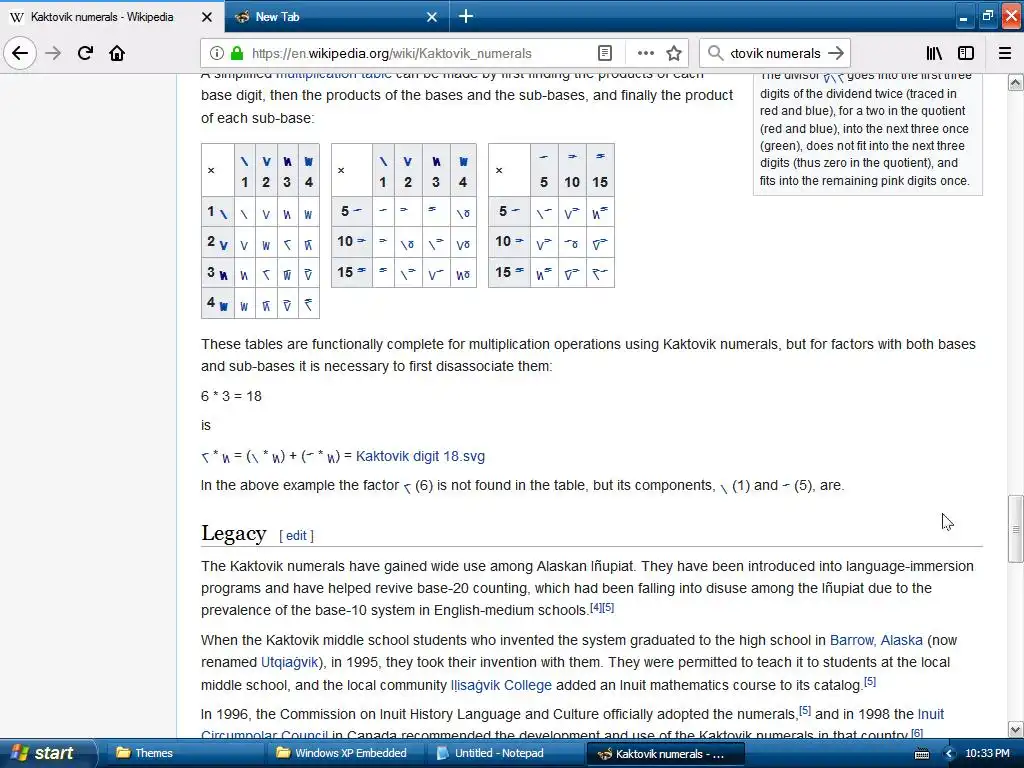The width and height of the screenshot is (1024, 768).
Task: Go back to the previous page
Action: click(20, 53)
